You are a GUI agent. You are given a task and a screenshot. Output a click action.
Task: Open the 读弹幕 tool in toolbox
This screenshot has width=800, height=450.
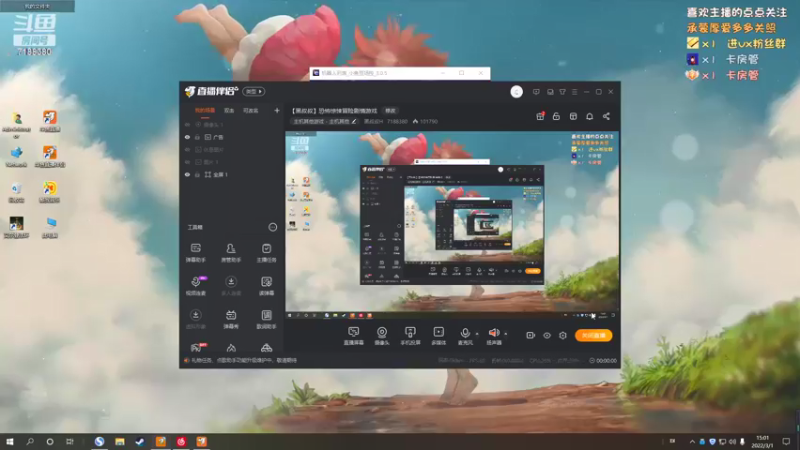pyautogui.click(x=266, y=286)
